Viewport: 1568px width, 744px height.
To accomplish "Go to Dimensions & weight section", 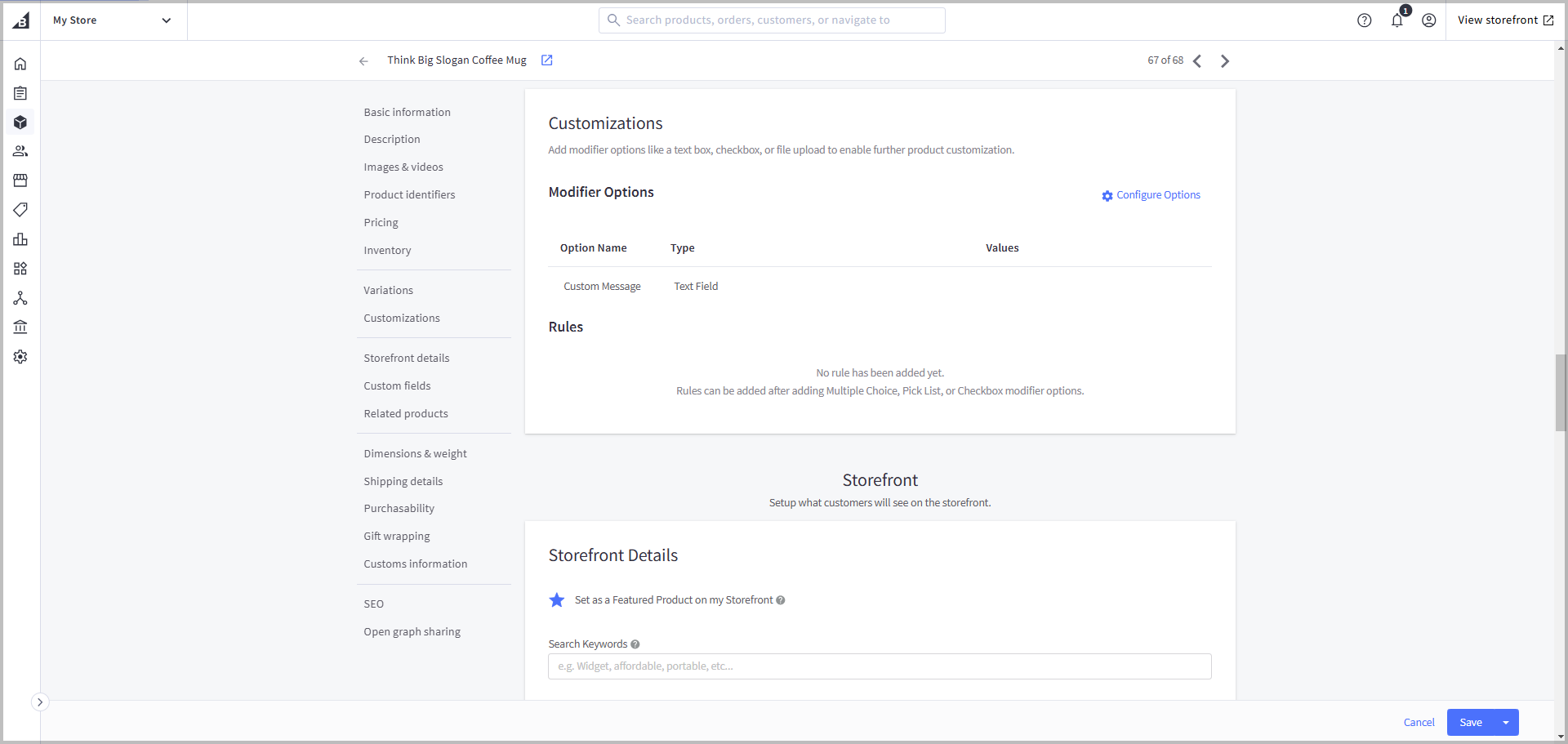I will click(x=415, y=454).
